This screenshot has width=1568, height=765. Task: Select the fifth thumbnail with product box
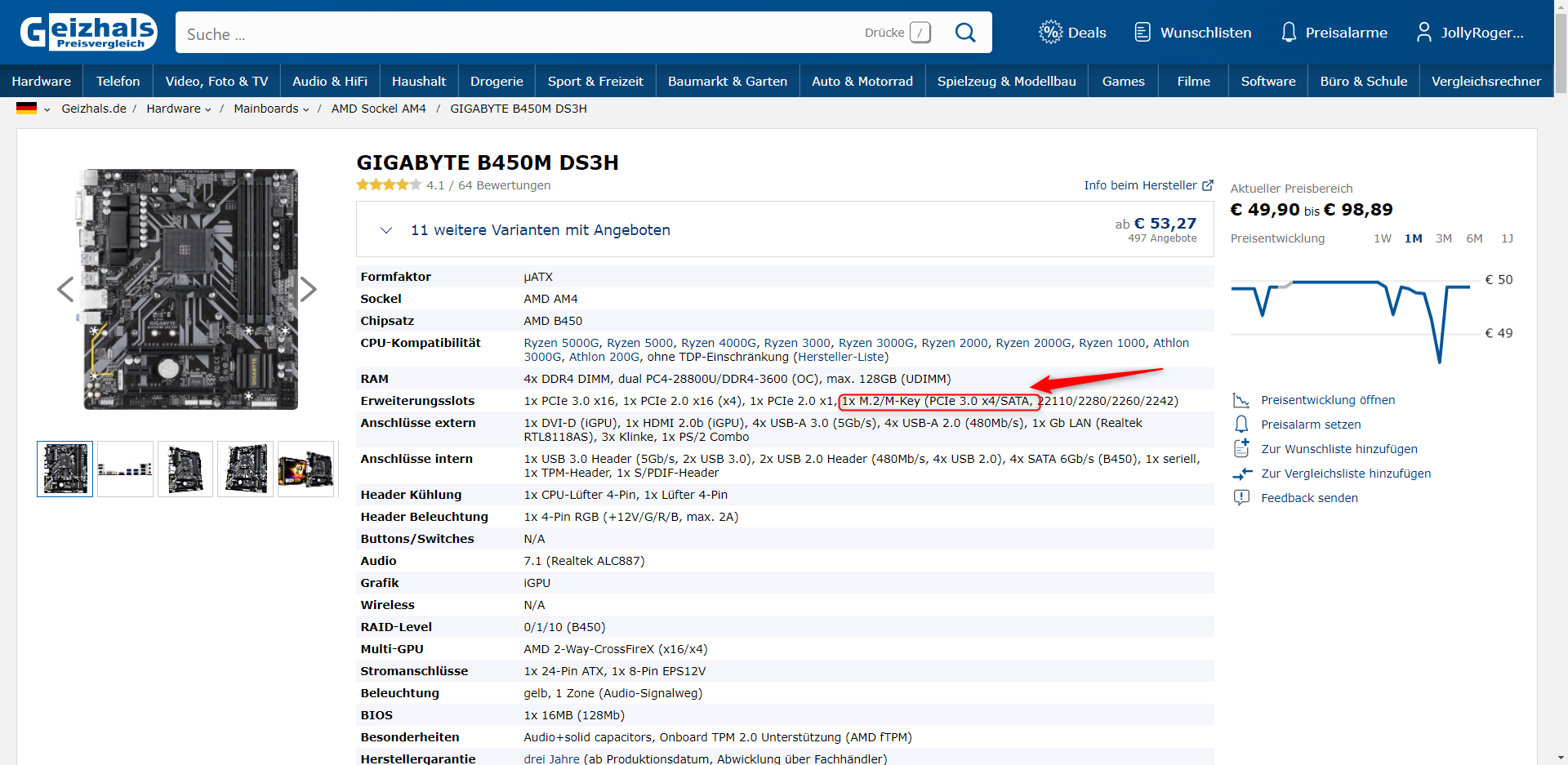[x=305, y=469]
